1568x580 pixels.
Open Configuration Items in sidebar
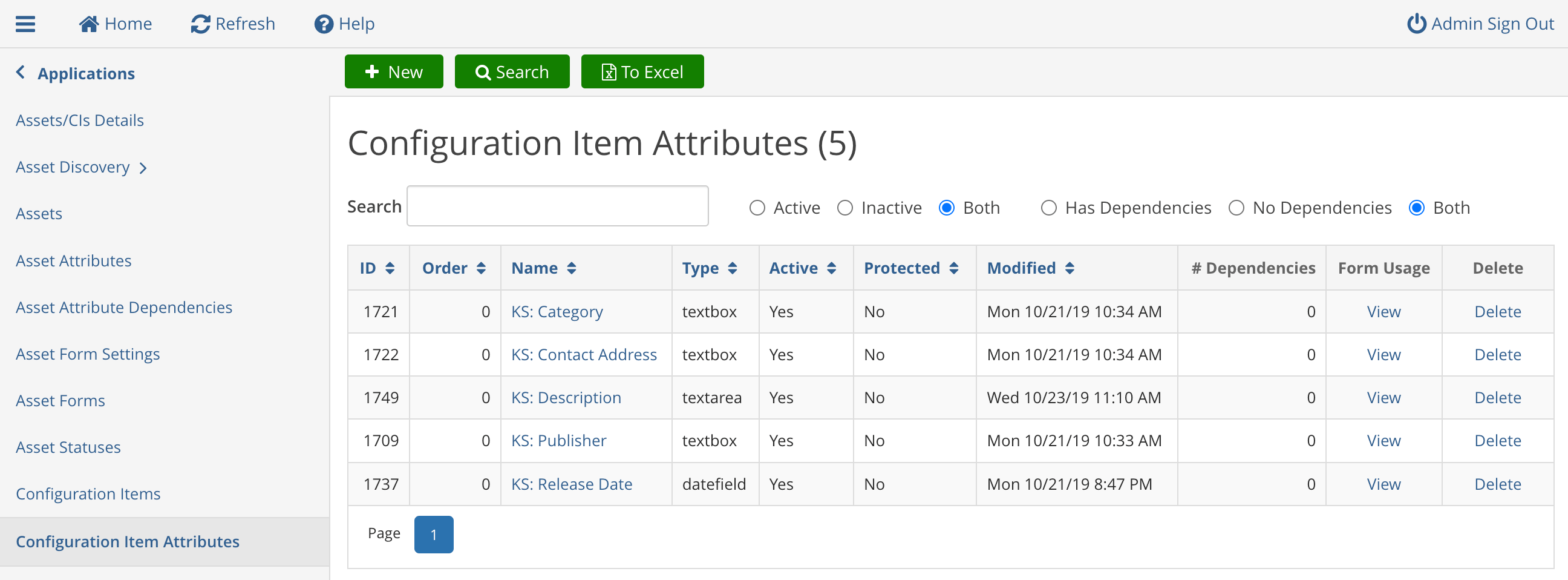(x=88, y=493)
